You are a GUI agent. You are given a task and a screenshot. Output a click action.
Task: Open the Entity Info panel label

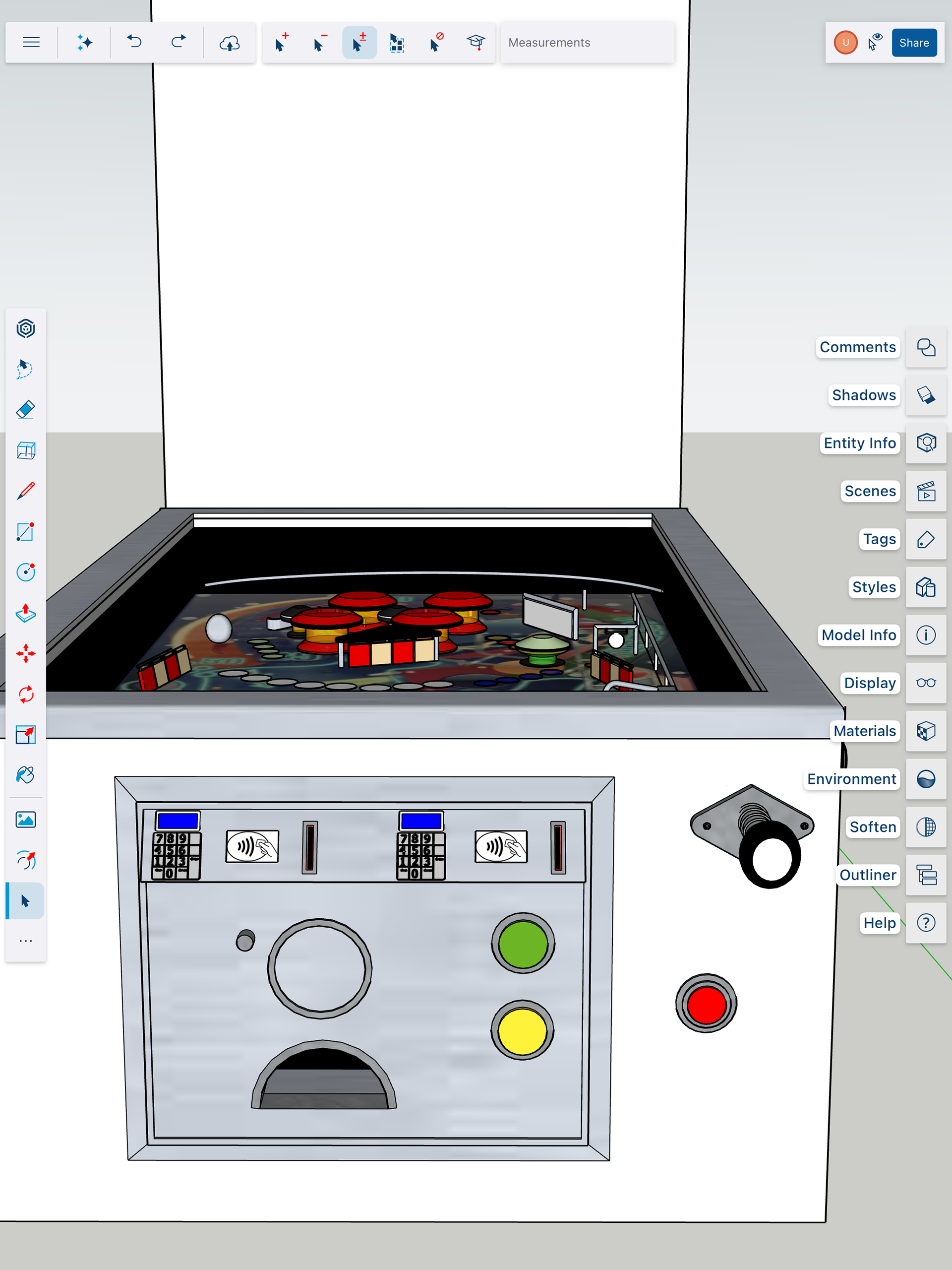859,443
